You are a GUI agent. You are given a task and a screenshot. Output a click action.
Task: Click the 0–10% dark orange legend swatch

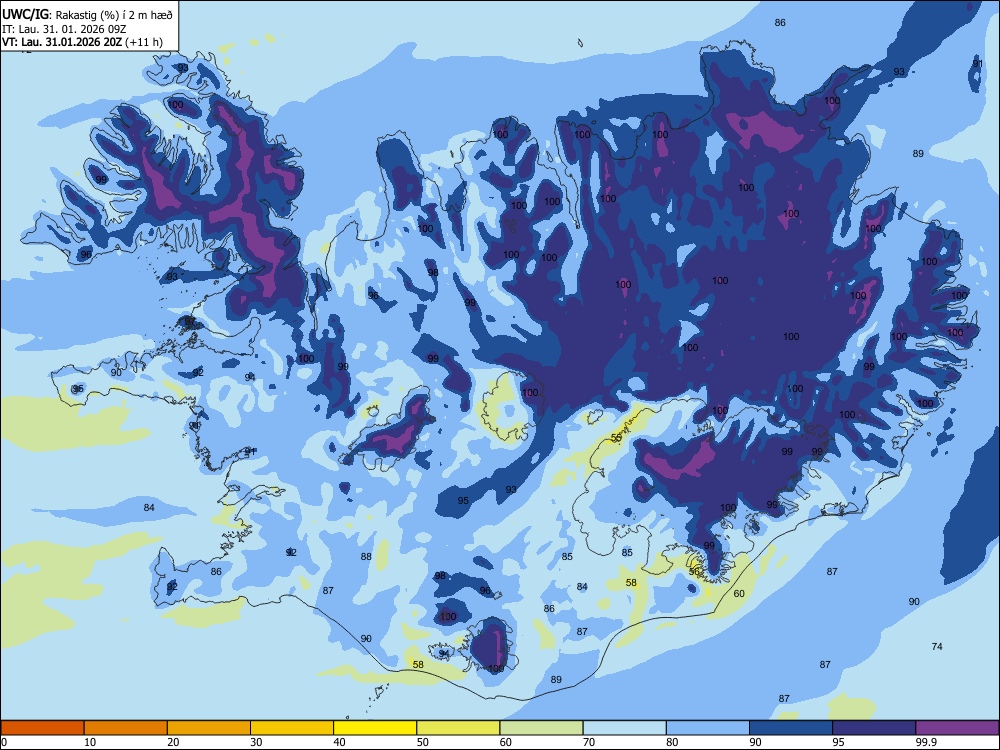43,728
